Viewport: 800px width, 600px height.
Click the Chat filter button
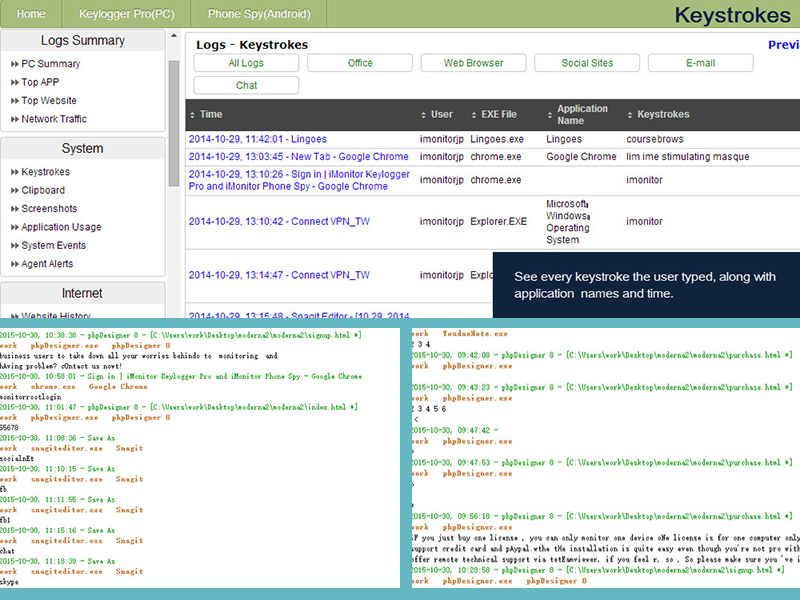click(246, 86)
